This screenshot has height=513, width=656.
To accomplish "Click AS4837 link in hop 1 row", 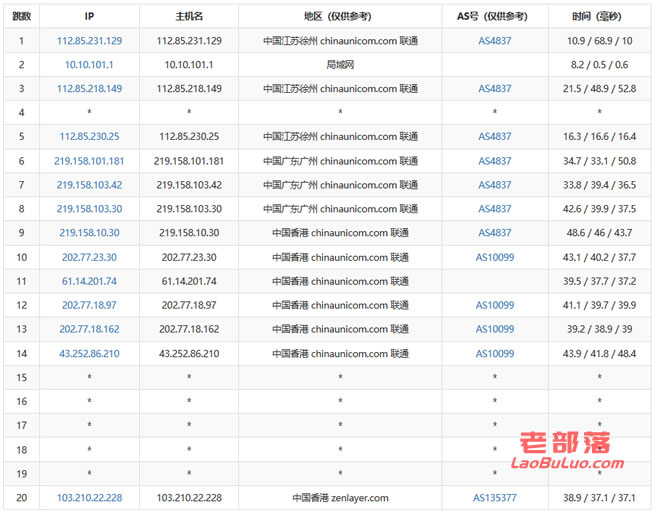I will pyautogui.click(x=495, y=41).
